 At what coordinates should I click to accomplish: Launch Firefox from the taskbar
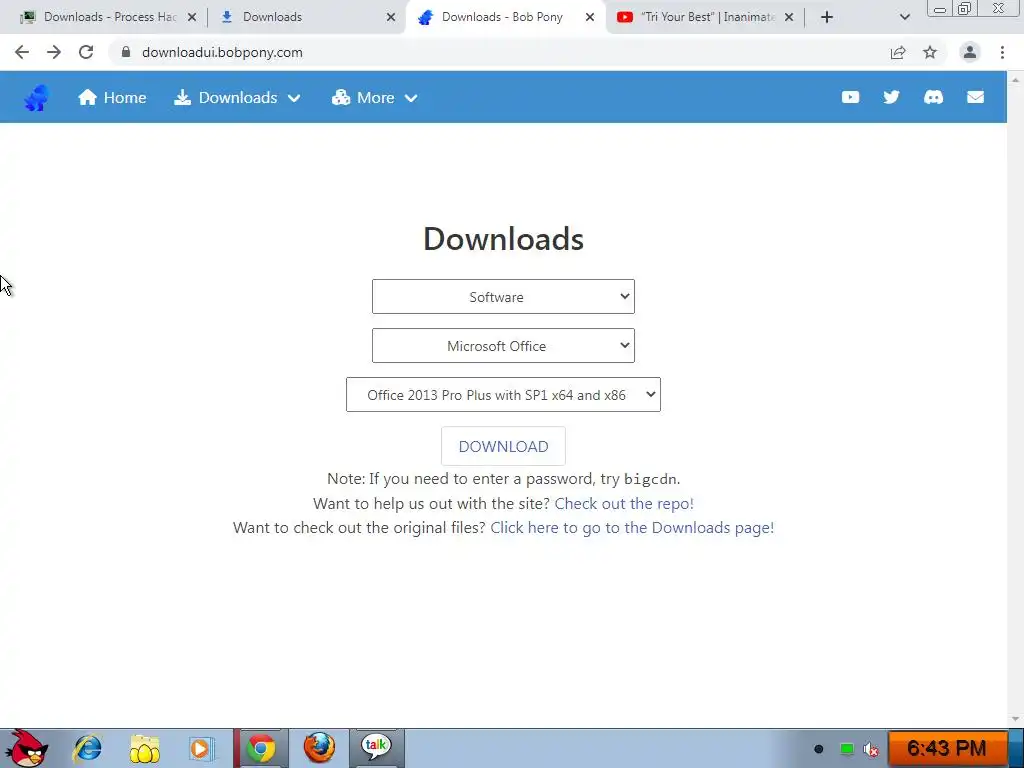click(x=319, y=748)
